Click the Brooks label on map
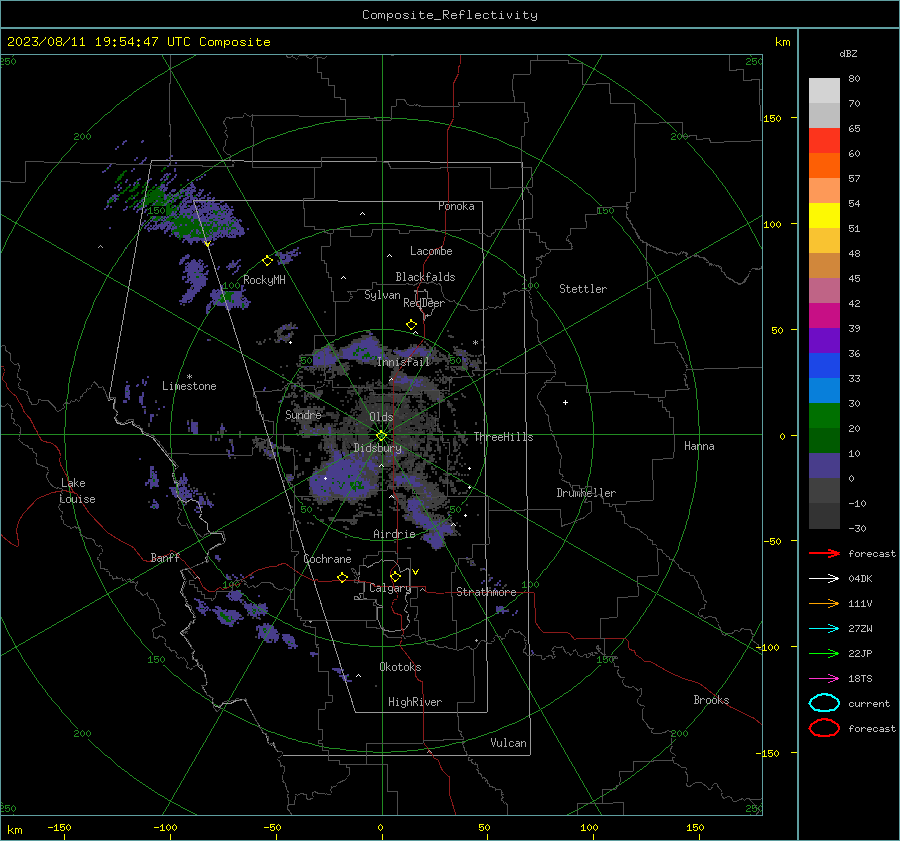 pos(711,700)
